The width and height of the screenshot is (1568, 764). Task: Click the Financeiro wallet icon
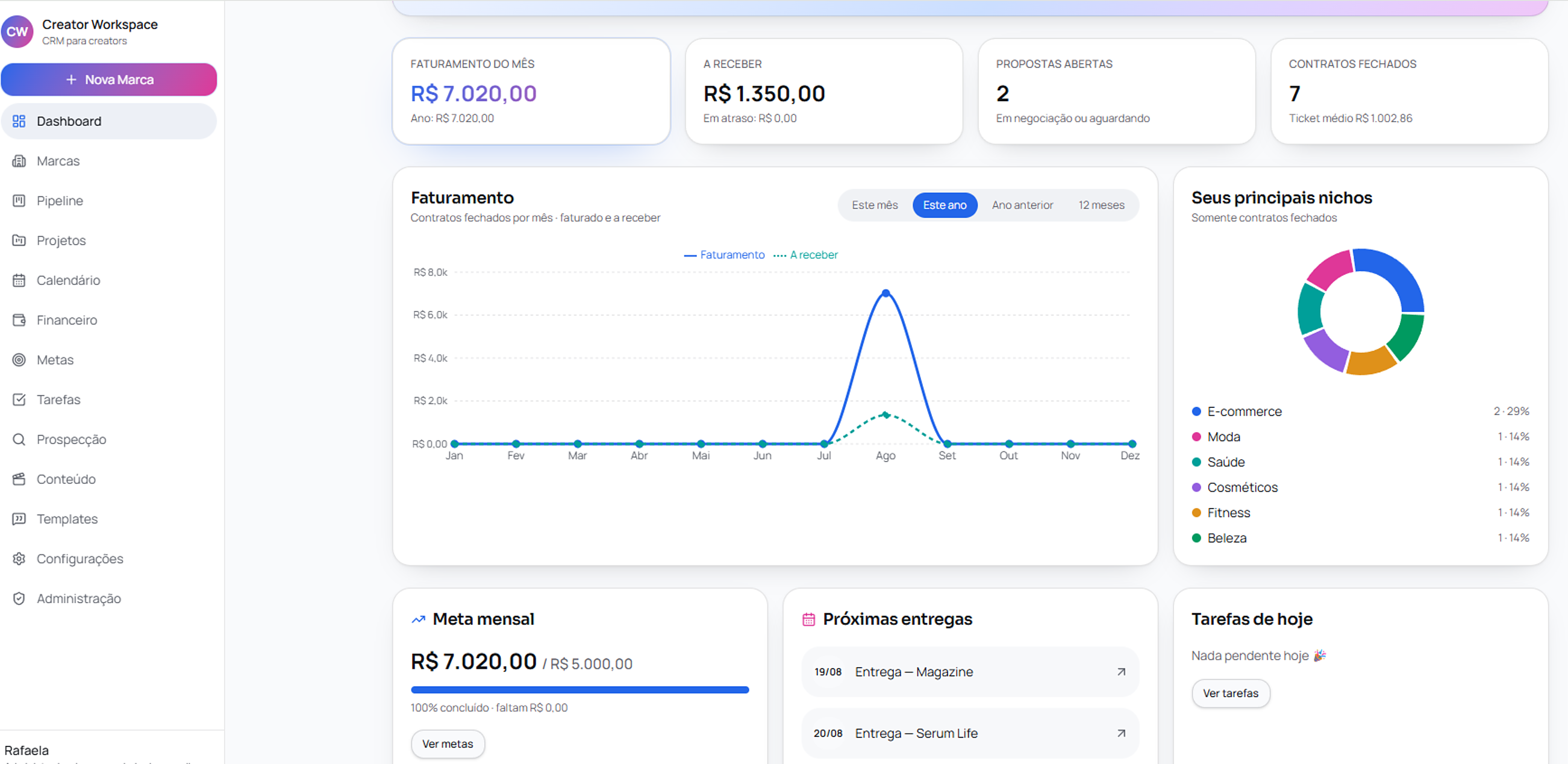[19, 319]
